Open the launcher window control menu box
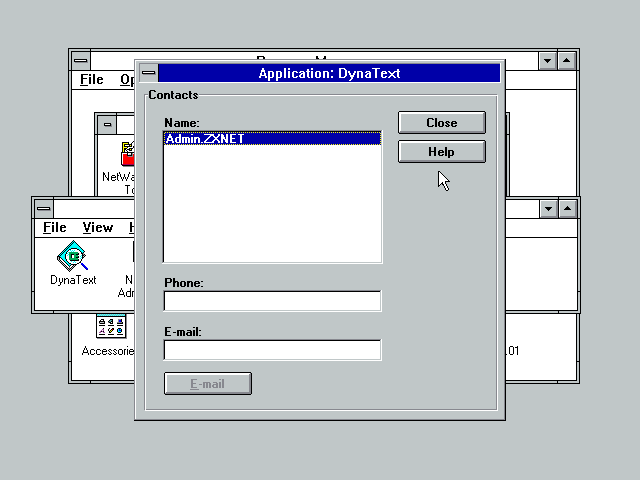This screenshot has width=640, height=480. tap(44, 209)
